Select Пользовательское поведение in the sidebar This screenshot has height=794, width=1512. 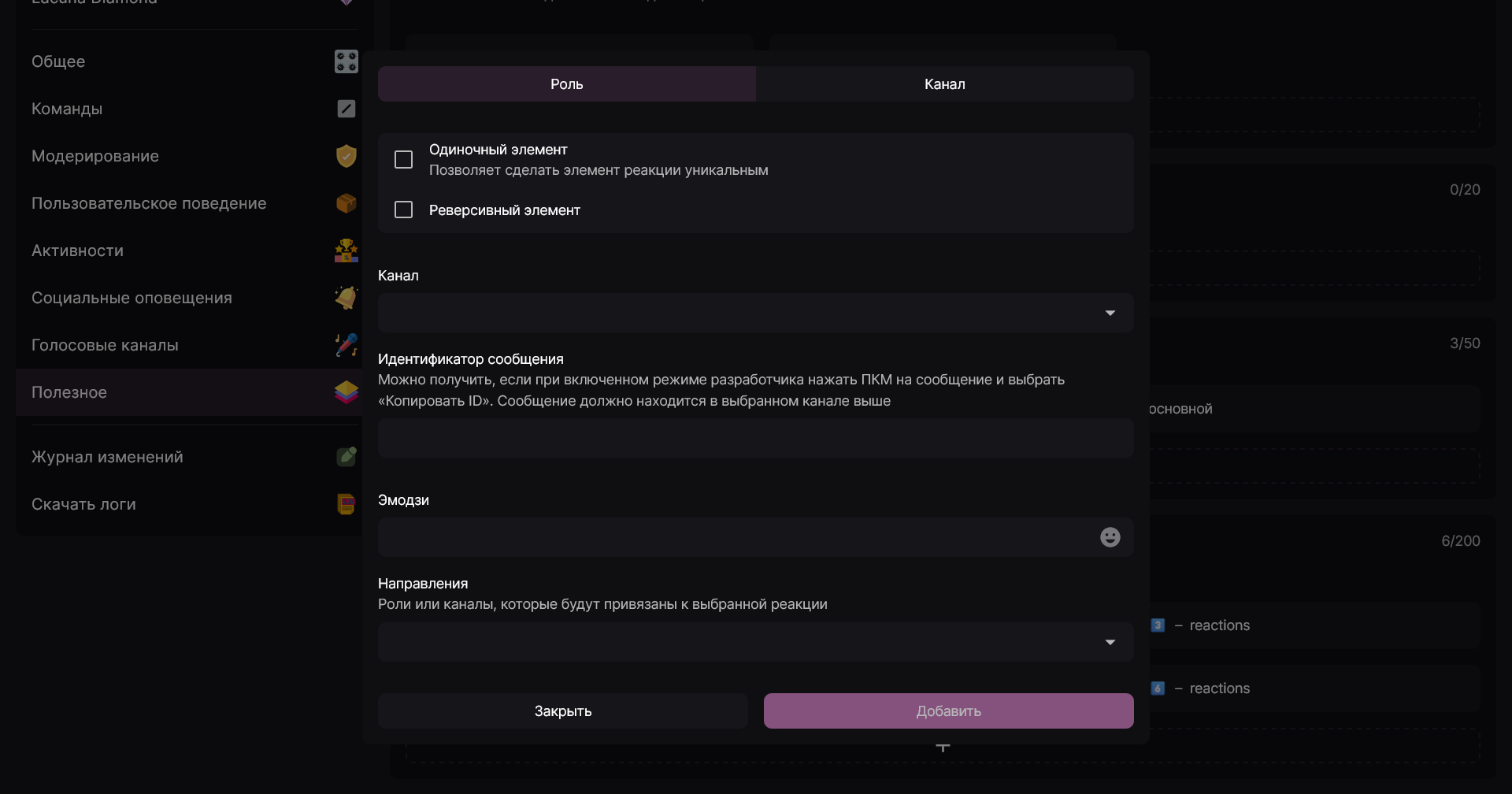[149, 203]
